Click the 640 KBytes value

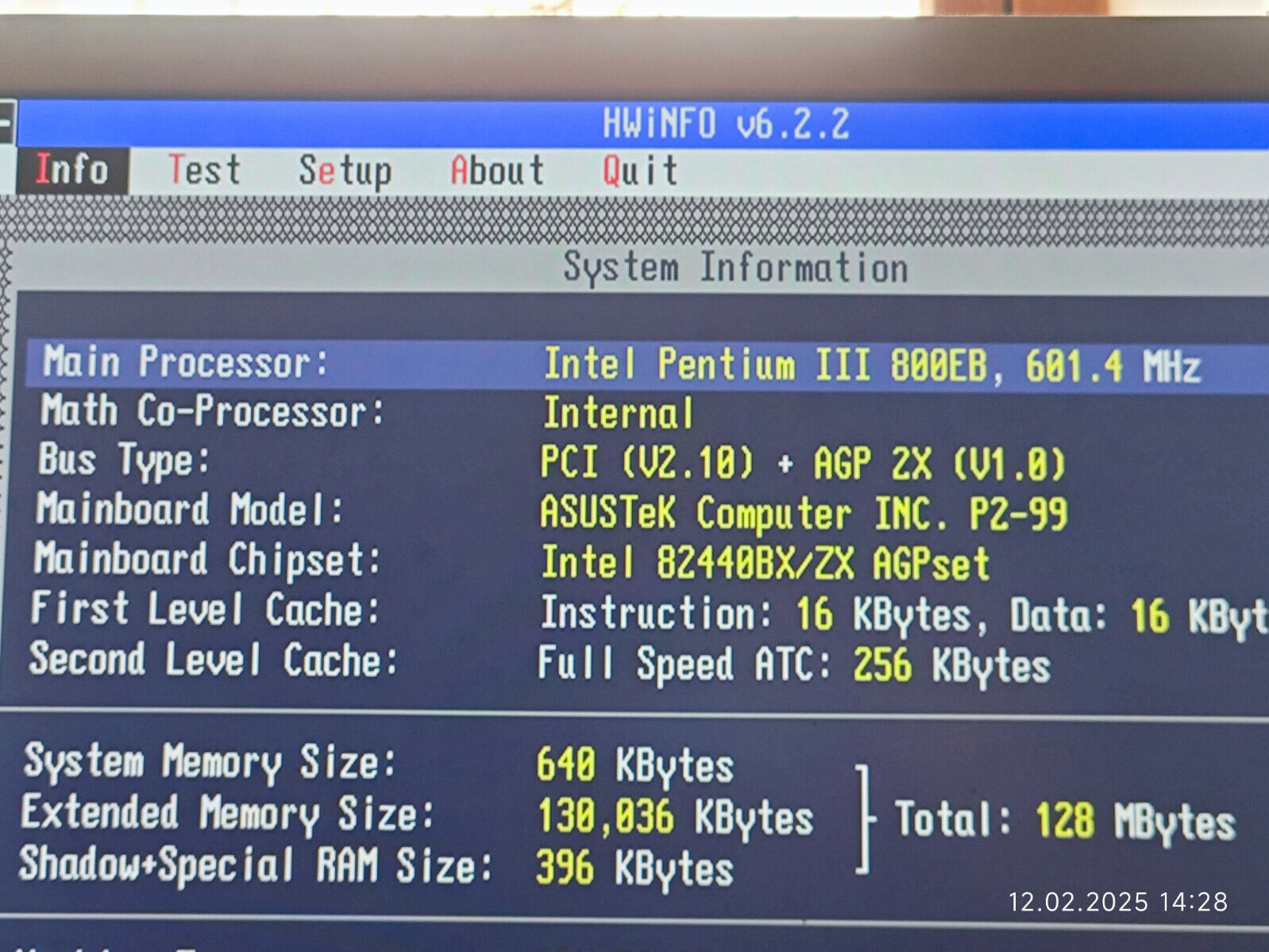pos(634,765)
